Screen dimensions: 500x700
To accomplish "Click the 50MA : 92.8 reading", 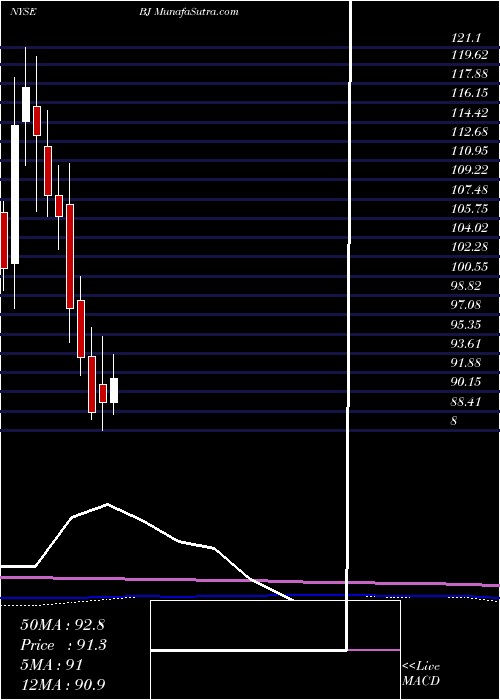I will 63,625.
